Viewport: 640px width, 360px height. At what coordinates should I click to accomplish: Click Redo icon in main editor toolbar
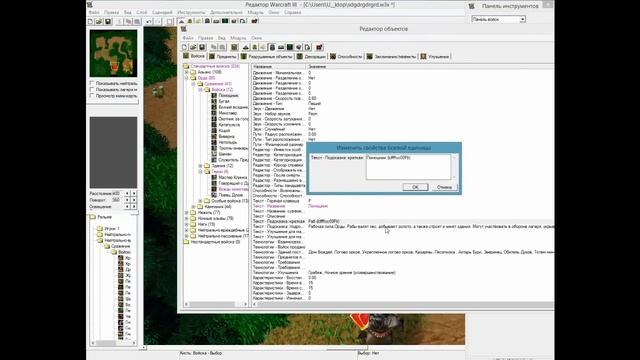pos(158,21)
